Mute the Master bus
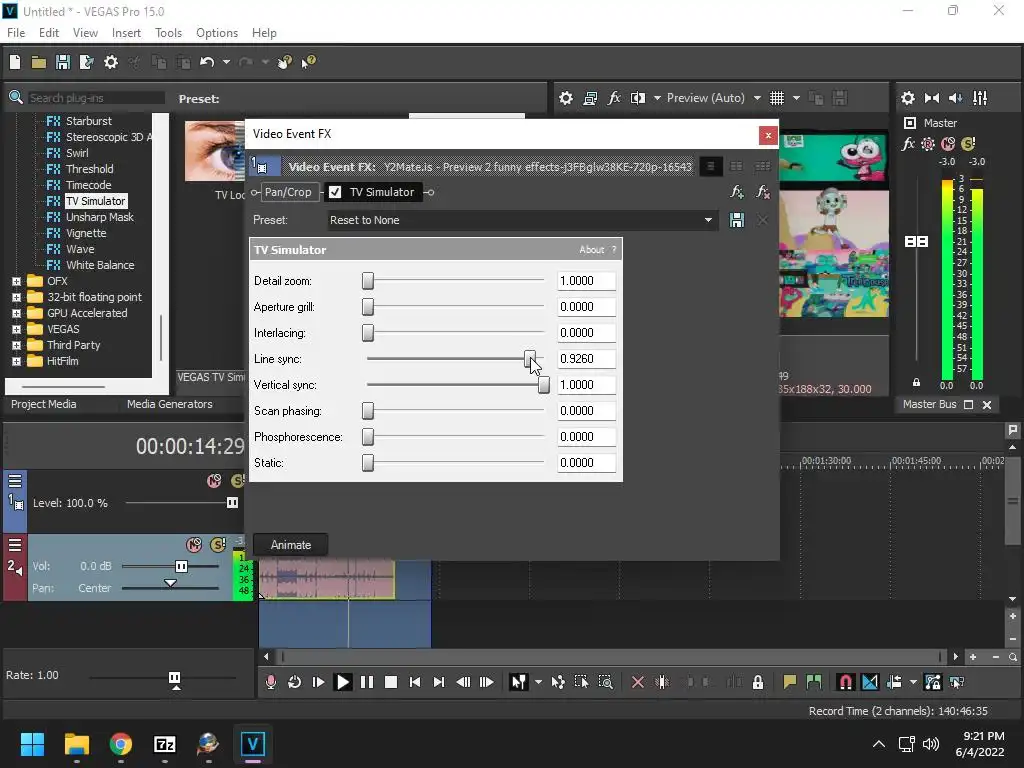Screen dimensions: 1024x768 coord(948,144)
